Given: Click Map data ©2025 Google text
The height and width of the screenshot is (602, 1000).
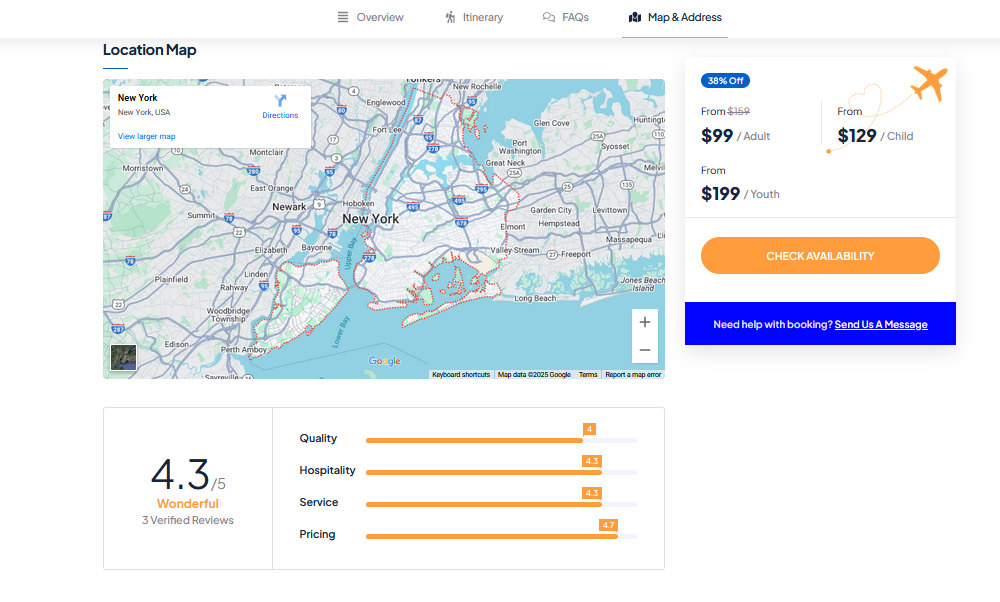Looking at the screenshot, I should coord(534,375).
